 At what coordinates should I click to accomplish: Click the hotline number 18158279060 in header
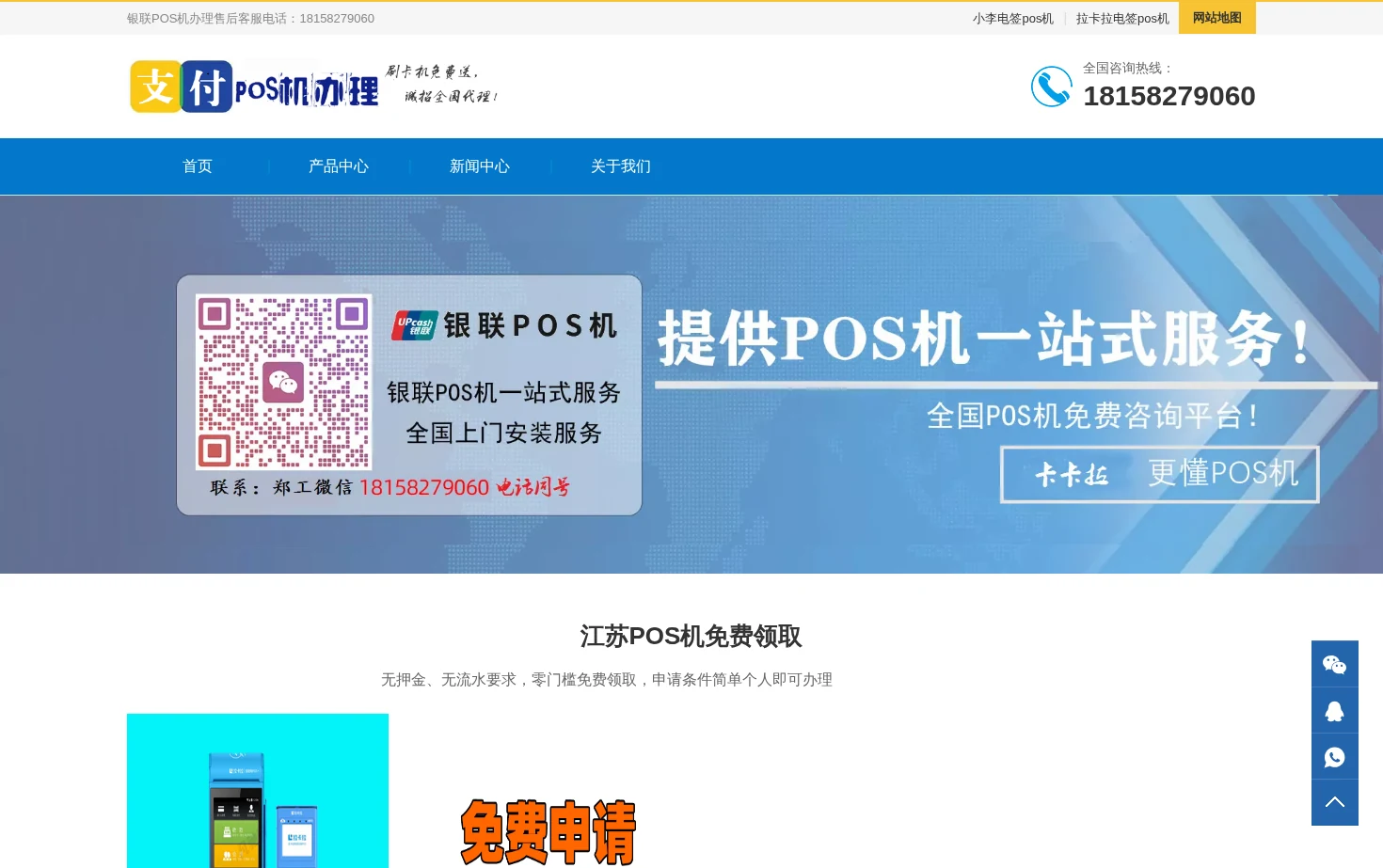pos(1168,96)
